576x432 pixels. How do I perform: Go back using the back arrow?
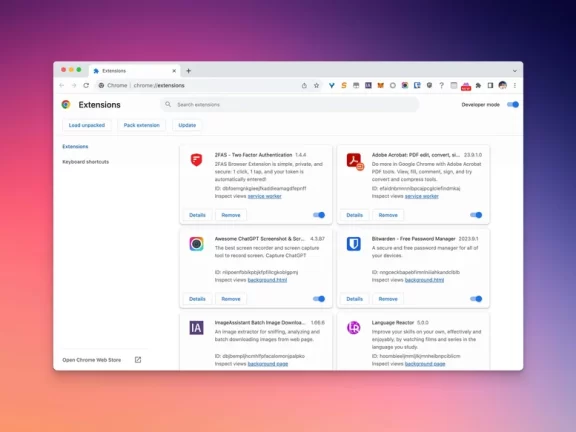pyautogui.click(x=62, y=86)
